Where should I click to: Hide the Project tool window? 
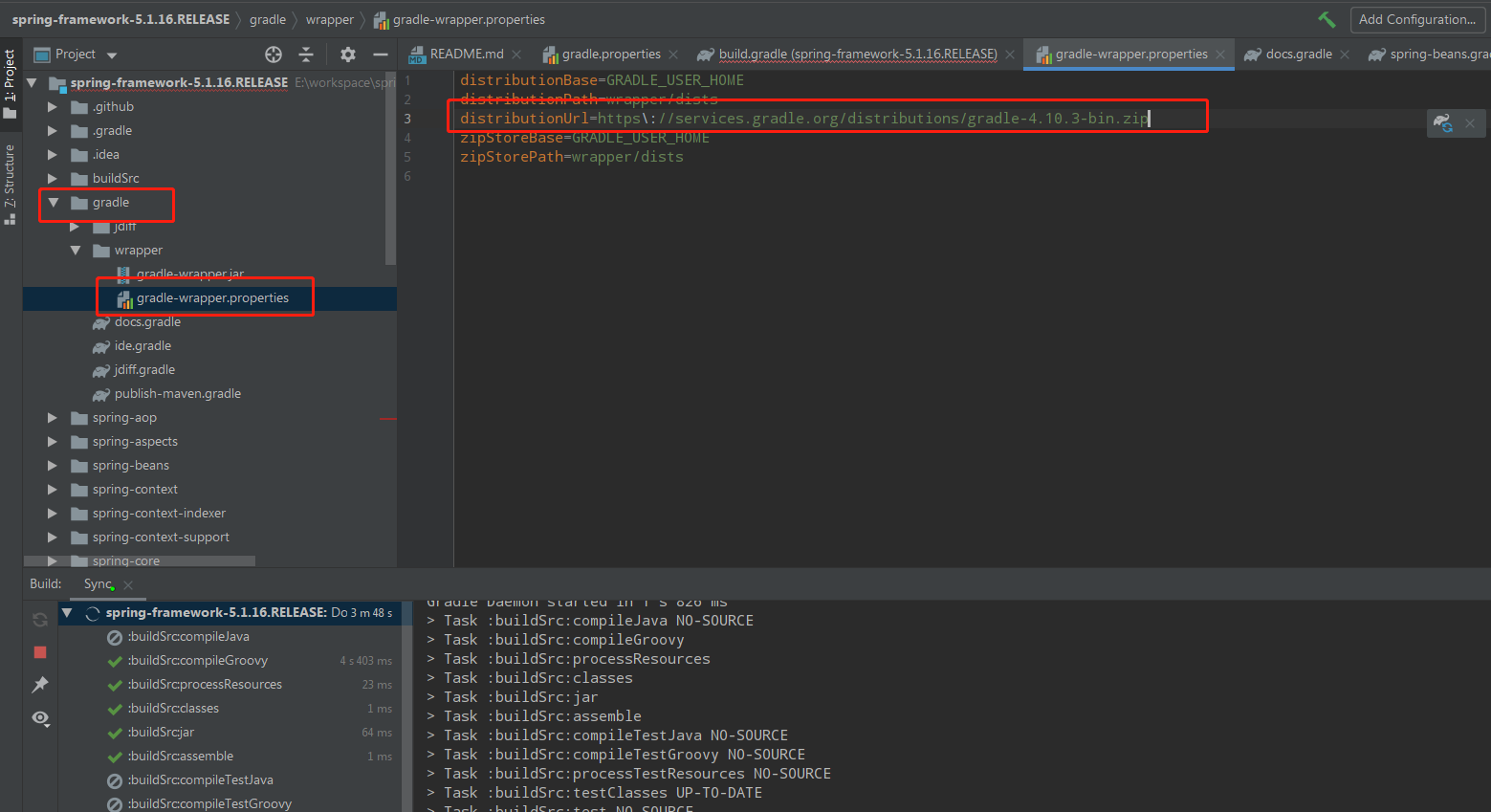tap(381, 55)
